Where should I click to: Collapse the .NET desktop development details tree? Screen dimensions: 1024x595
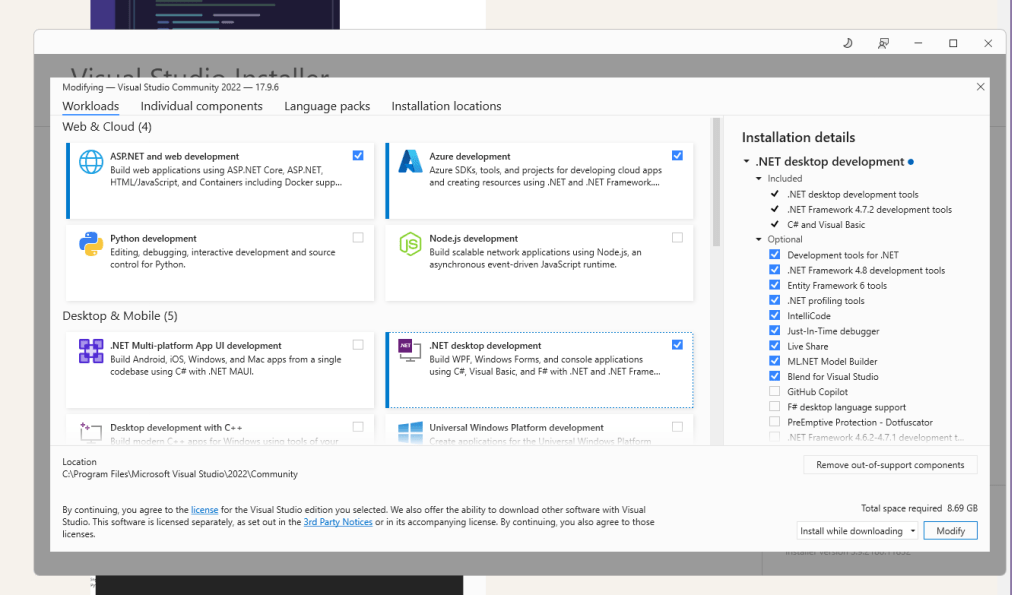(746, 161)
